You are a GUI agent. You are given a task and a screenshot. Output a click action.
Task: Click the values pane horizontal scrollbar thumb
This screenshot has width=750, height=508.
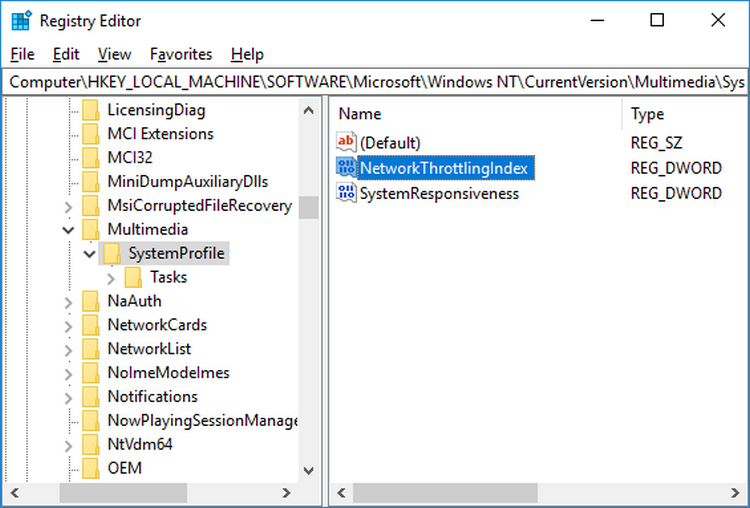445,493
